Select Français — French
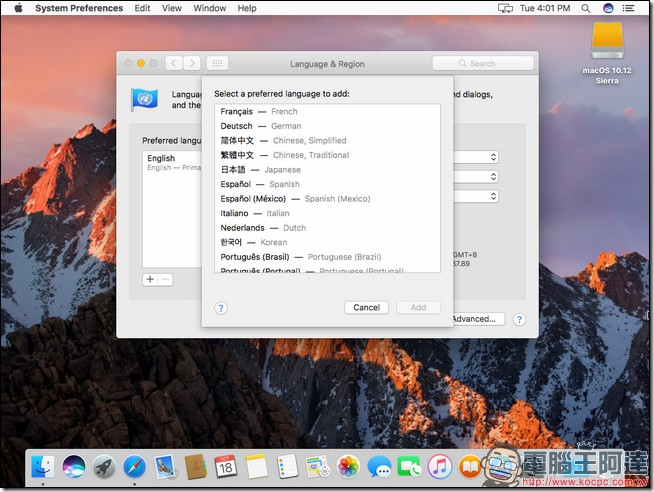Viewport: 654px width, 492px height. point(327,112)
